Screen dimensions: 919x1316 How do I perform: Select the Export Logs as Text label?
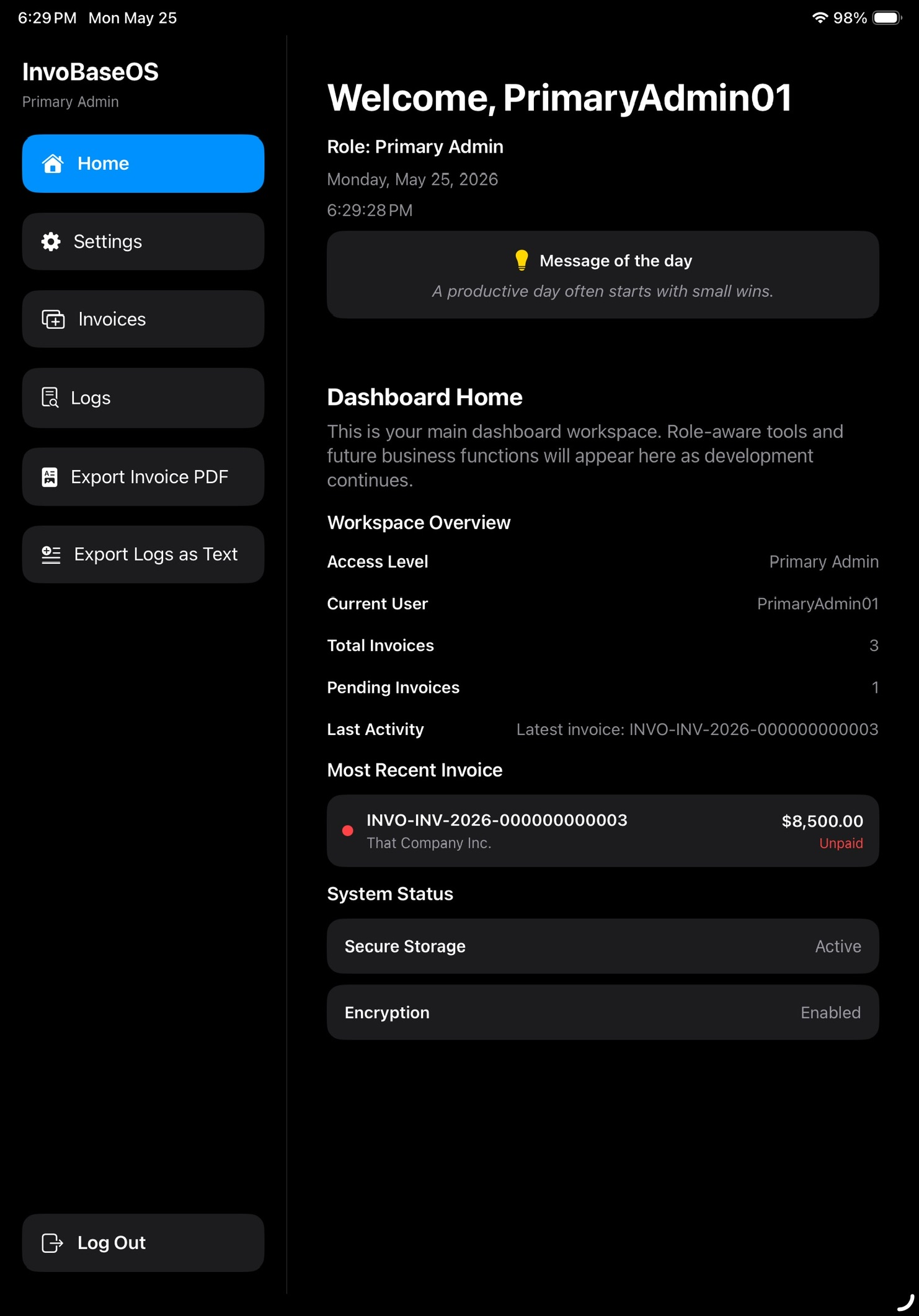(156, 554)
